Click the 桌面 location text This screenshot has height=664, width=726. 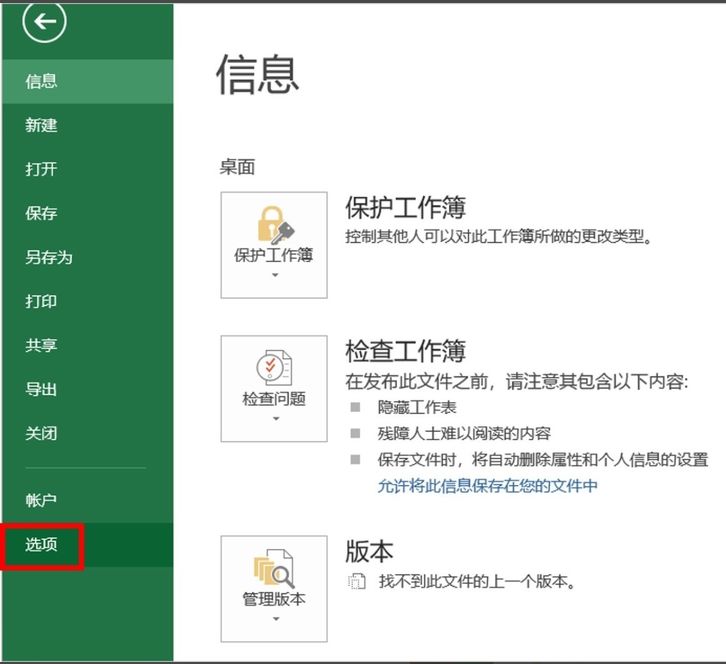point(237,167)
